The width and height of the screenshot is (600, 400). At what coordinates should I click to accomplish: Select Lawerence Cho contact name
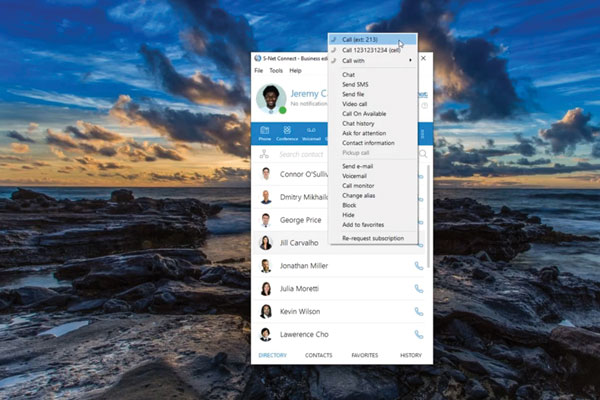coord(304,335)
